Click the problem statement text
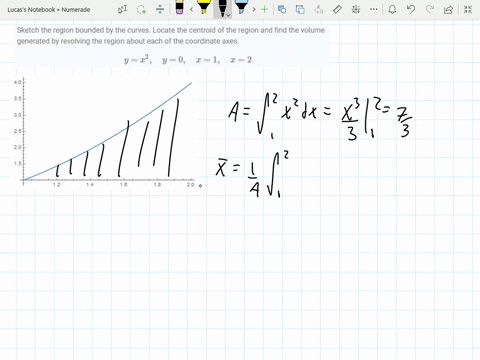 point(171,36)
